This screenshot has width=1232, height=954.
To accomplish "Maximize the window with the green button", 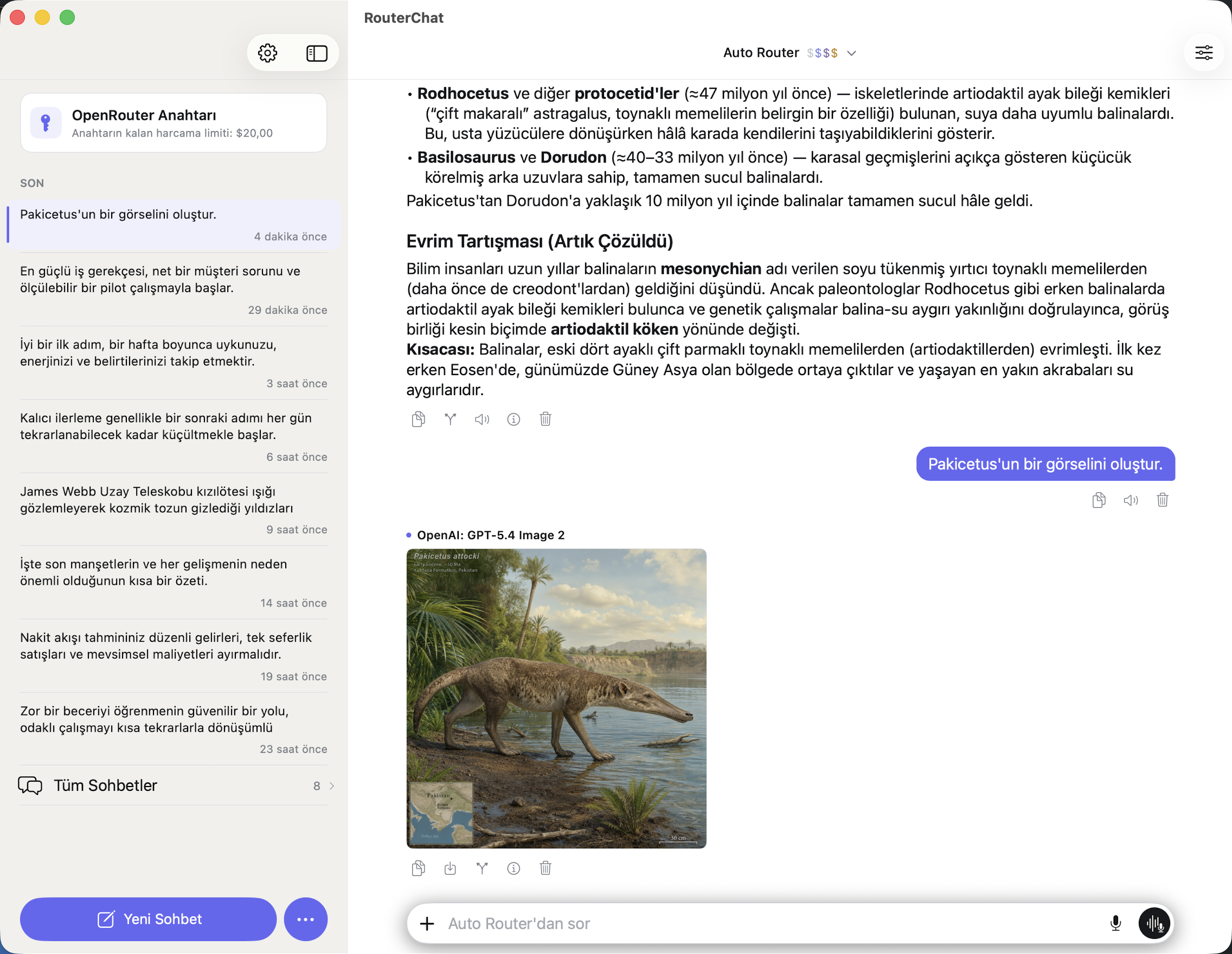I will (x=67, y=17).
